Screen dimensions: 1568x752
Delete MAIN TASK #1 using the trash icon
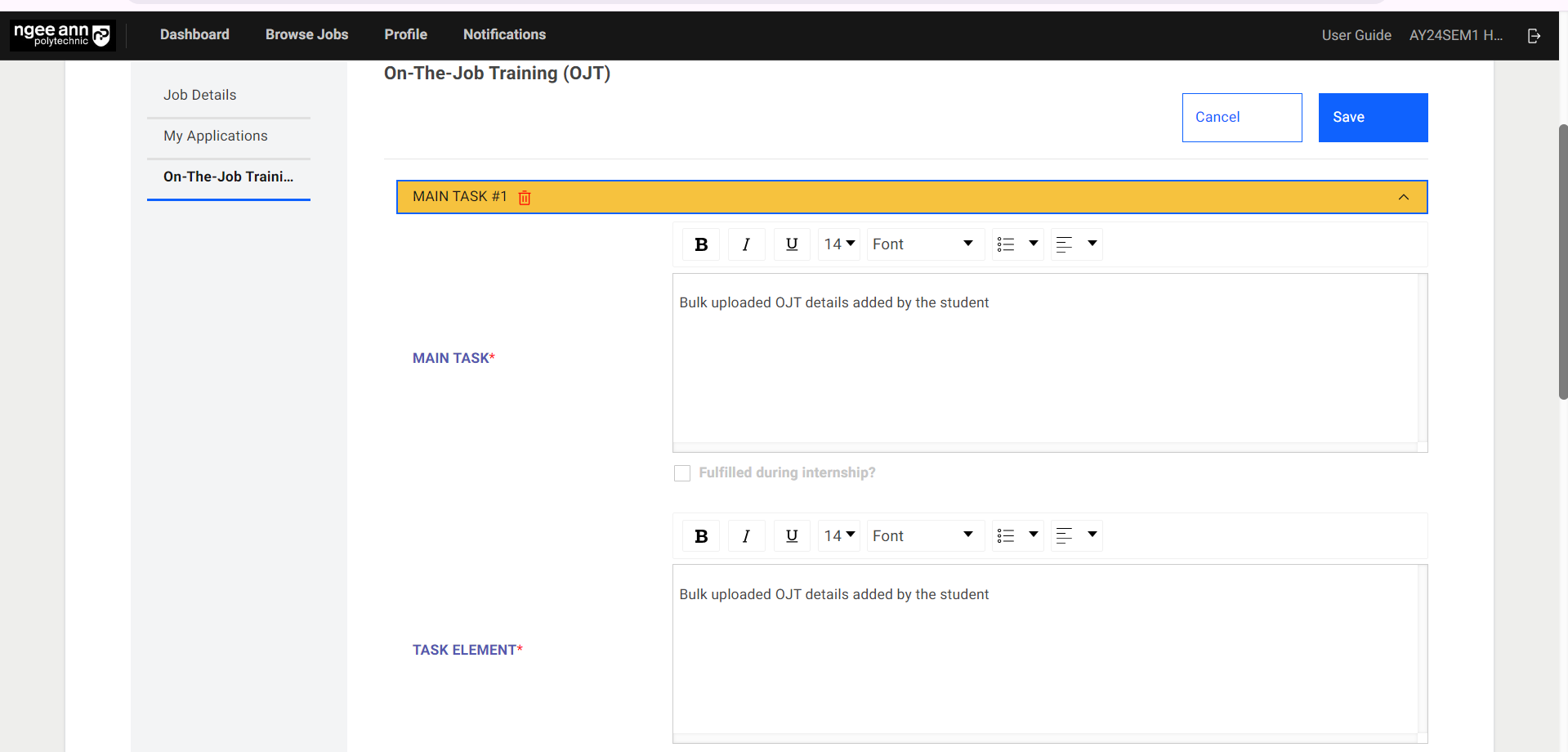tap(525, 197)
